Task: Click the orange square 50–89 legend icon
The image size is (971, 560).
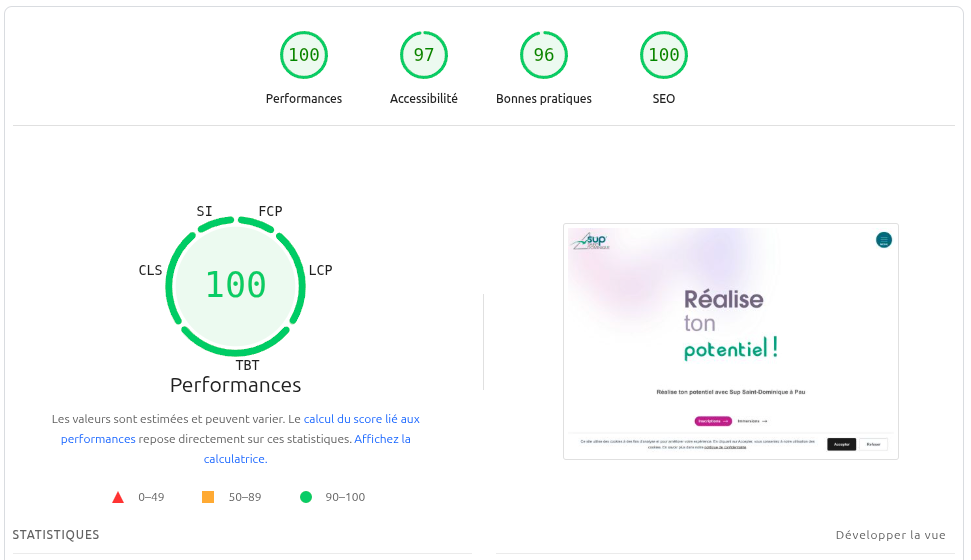Action: click(208, 497)
